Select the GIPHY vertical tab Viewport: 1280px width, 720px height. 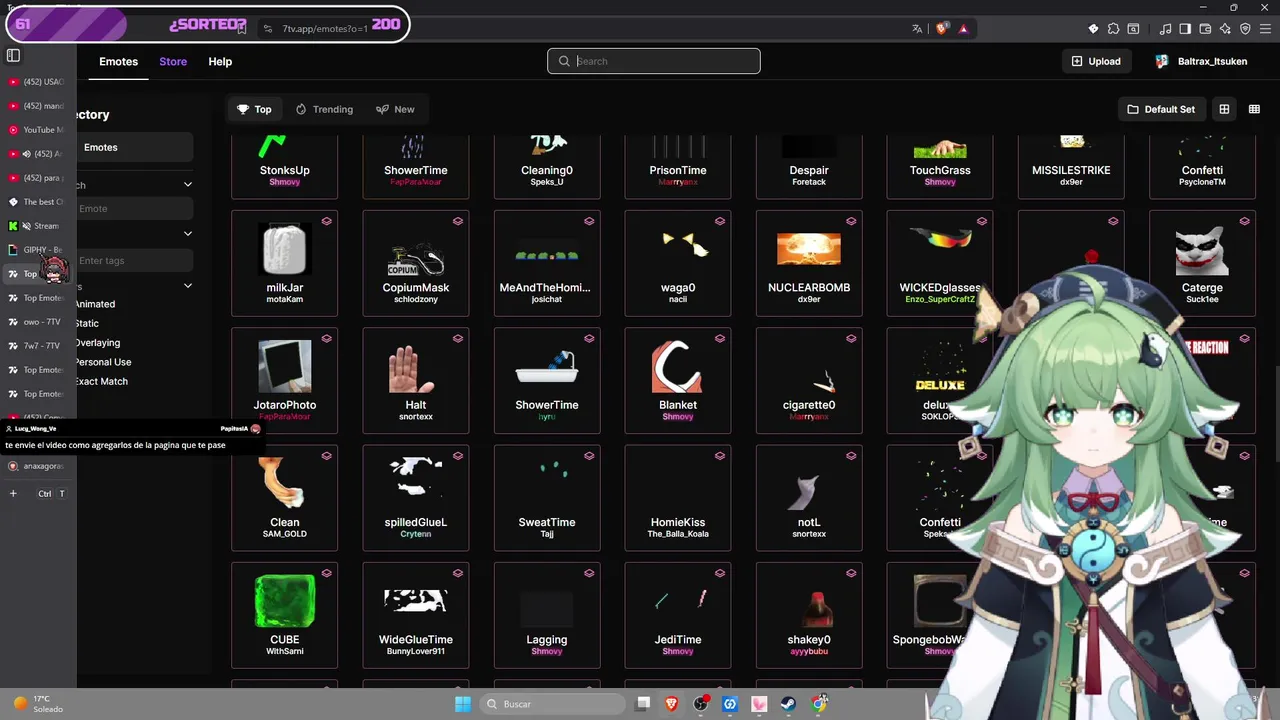click(x=36, y=250)
